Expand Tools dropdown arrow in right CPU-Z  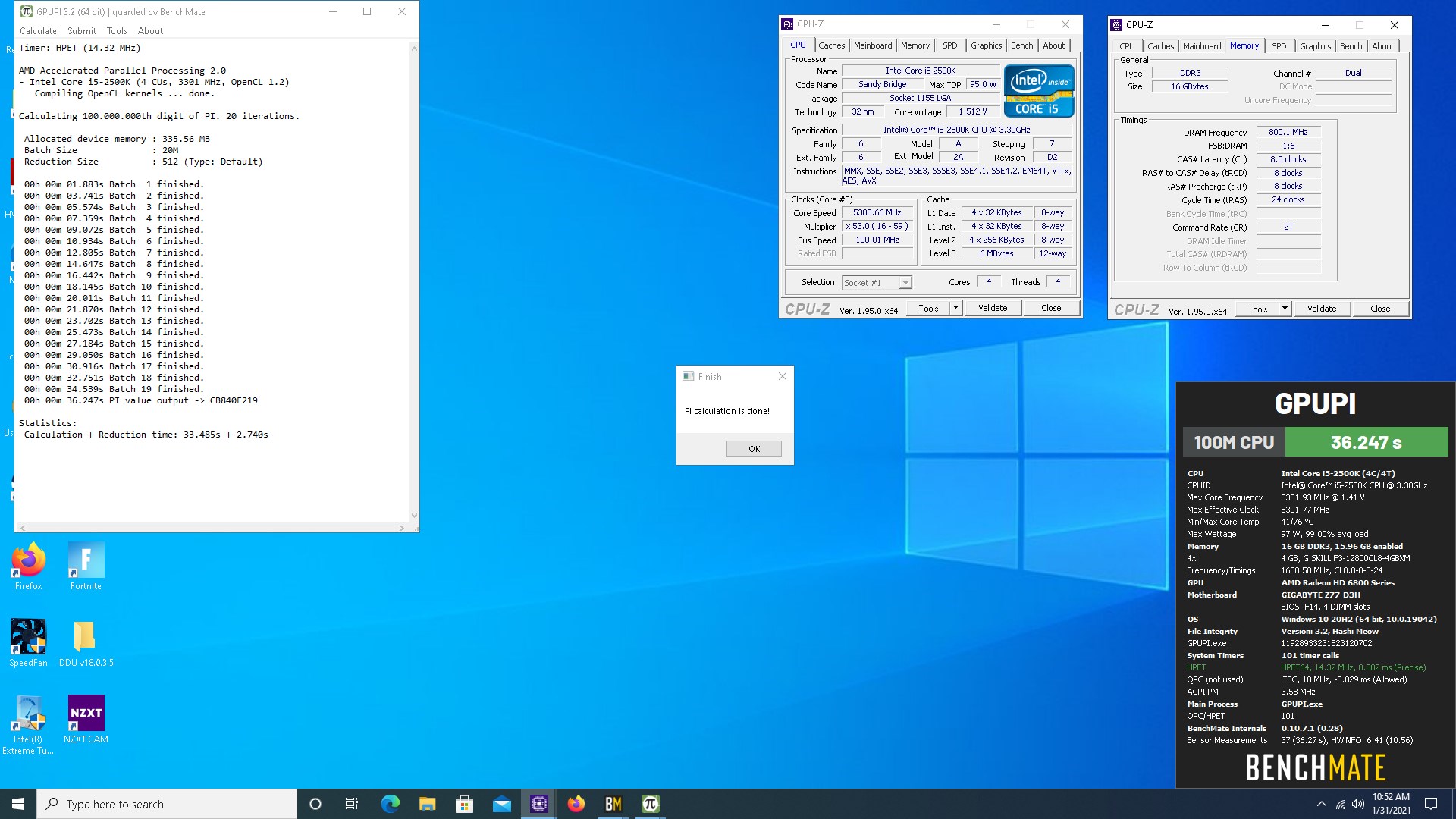(x=1285, y=309)
